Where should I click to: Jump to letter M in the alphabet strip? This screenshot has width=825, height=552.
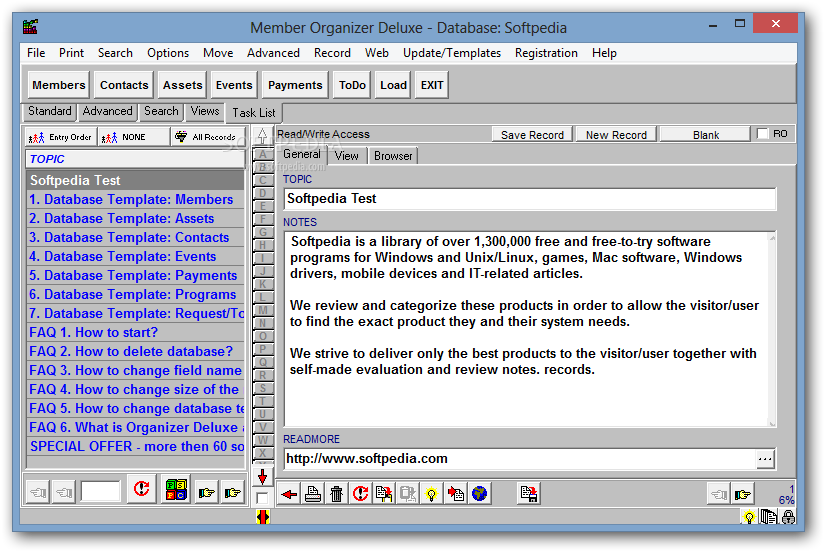pyautogui.click(x=263, y=310)
